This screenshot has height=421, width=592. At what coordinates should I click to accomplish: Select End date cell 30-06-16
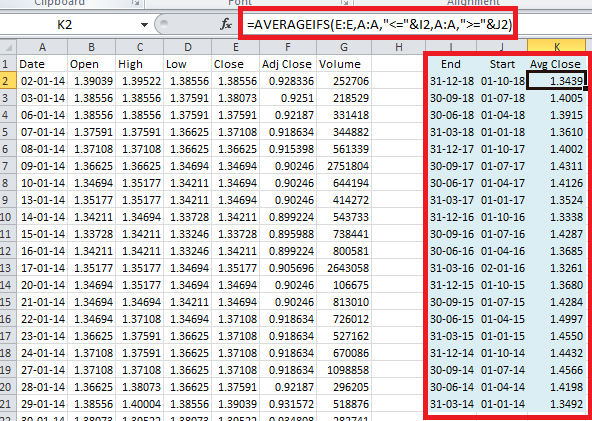pos(451,251)
